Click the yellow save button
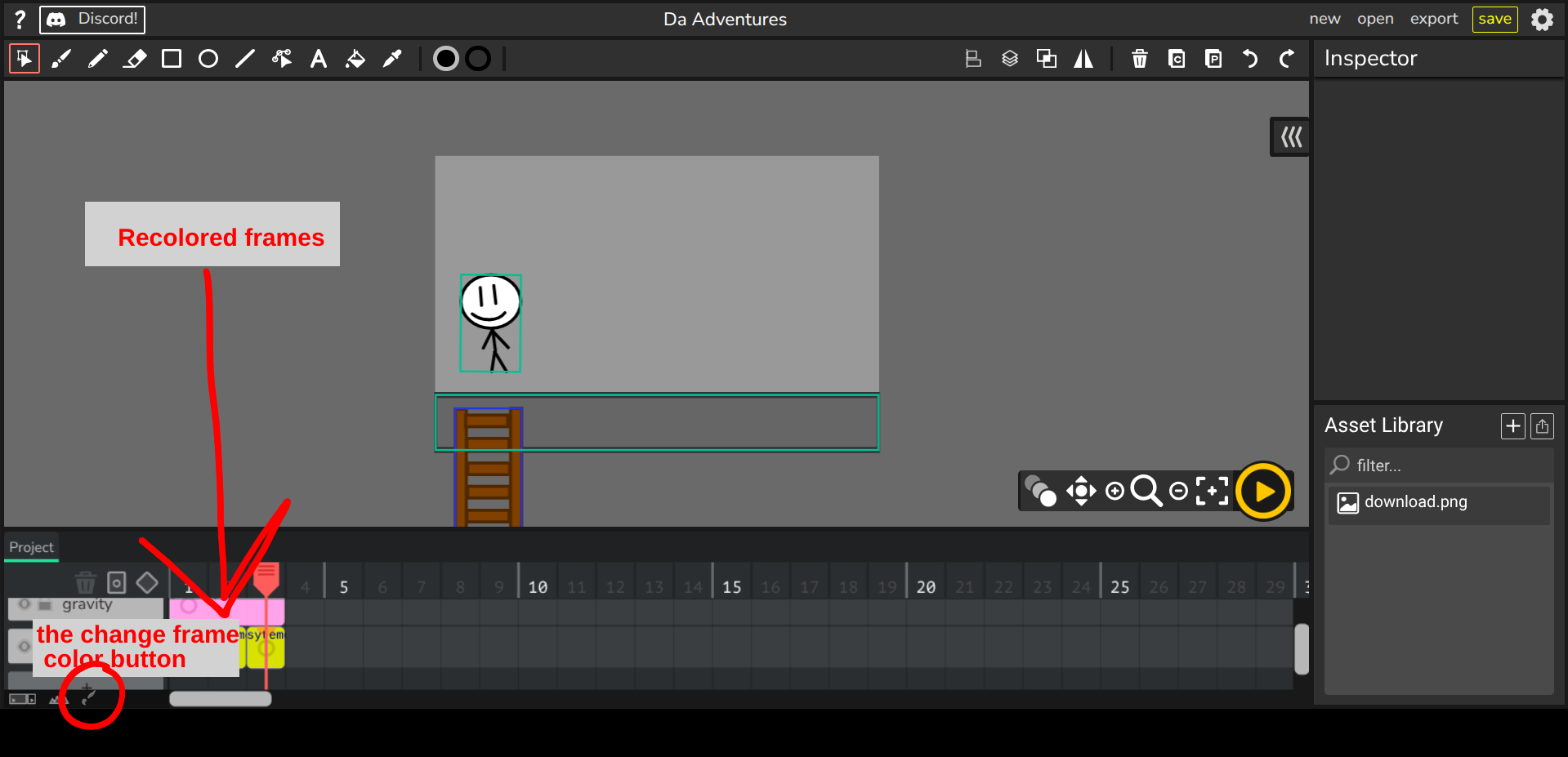This screenshot has width=1568, height=757. [1494, 19]
